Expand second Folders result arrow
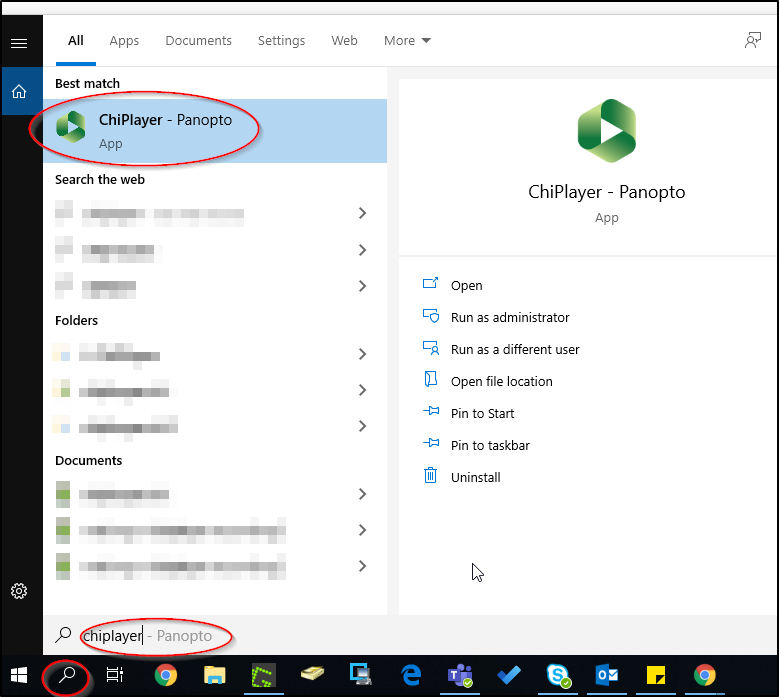The width and height of the screenshot is (779, 697). point(362,390)
